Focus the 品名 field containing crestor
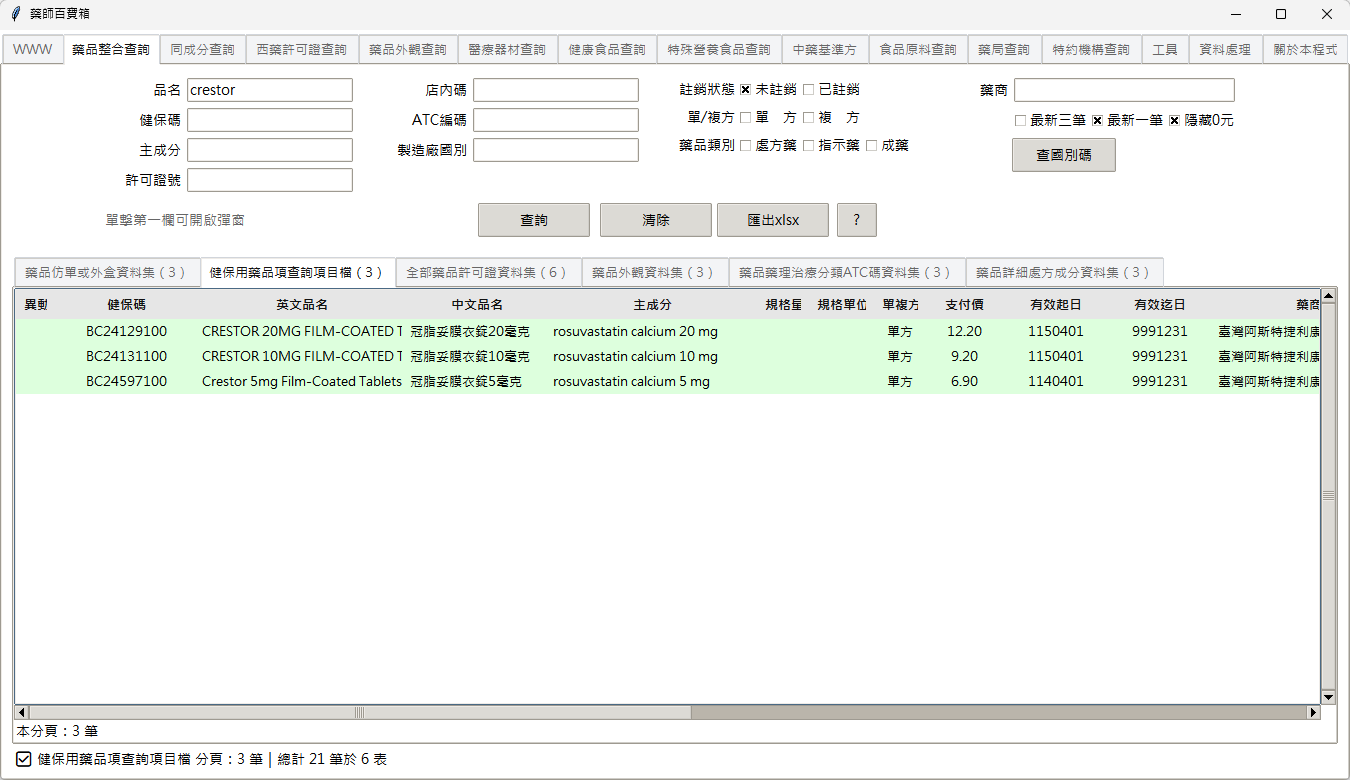 [270, 90]
